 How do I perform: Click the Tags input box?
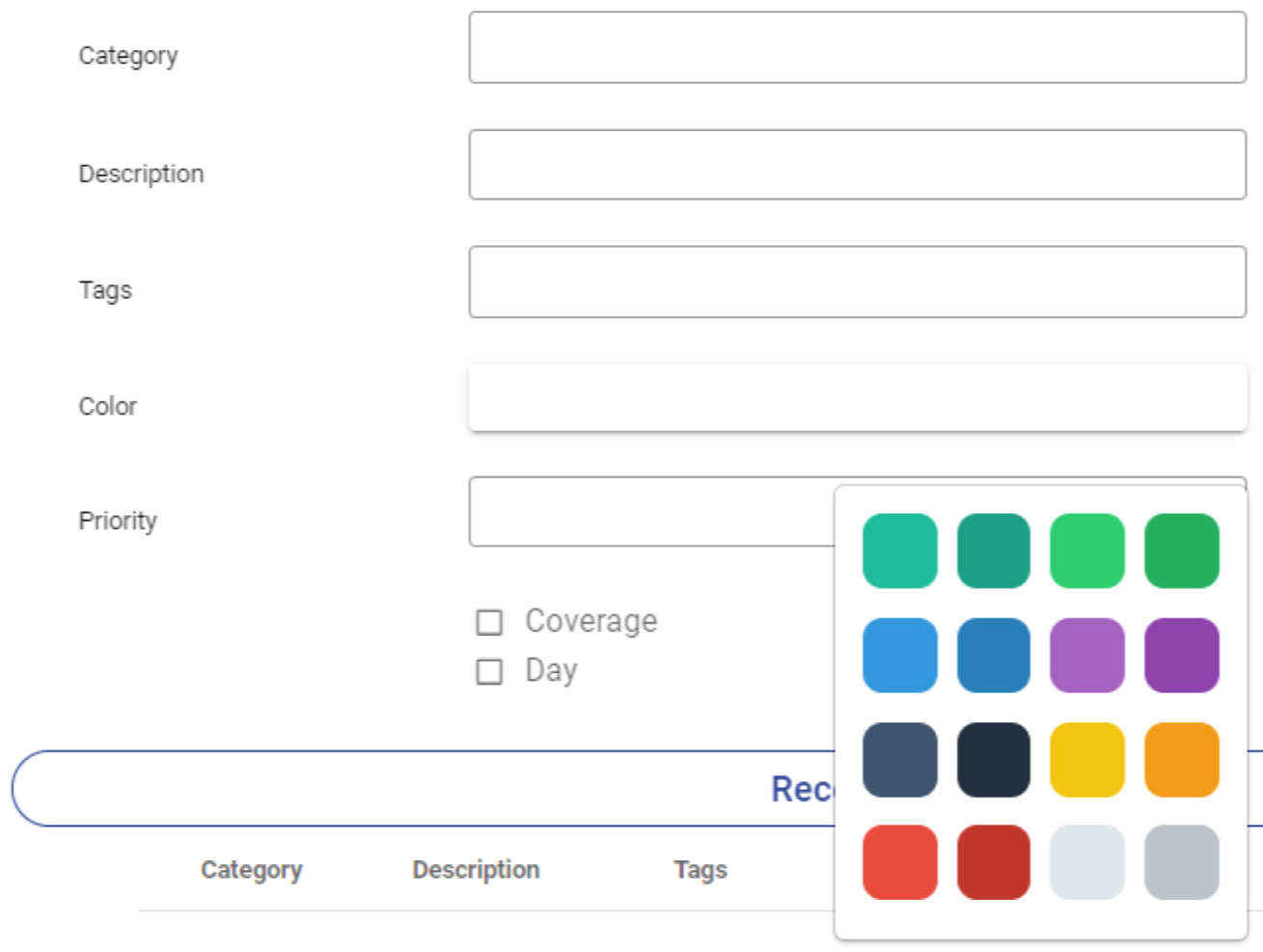857,282
